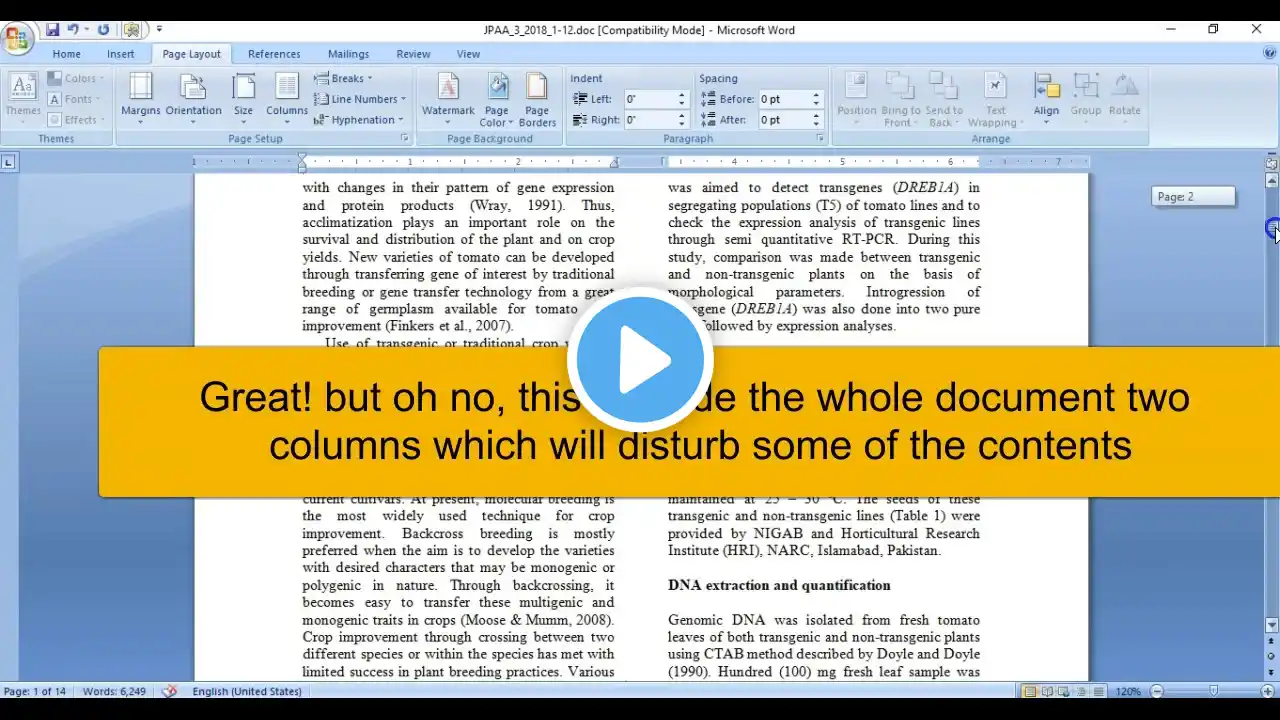This screenshot has height=720, width=1280.
Task: Open the Columns layout menu
Action: 287,99
